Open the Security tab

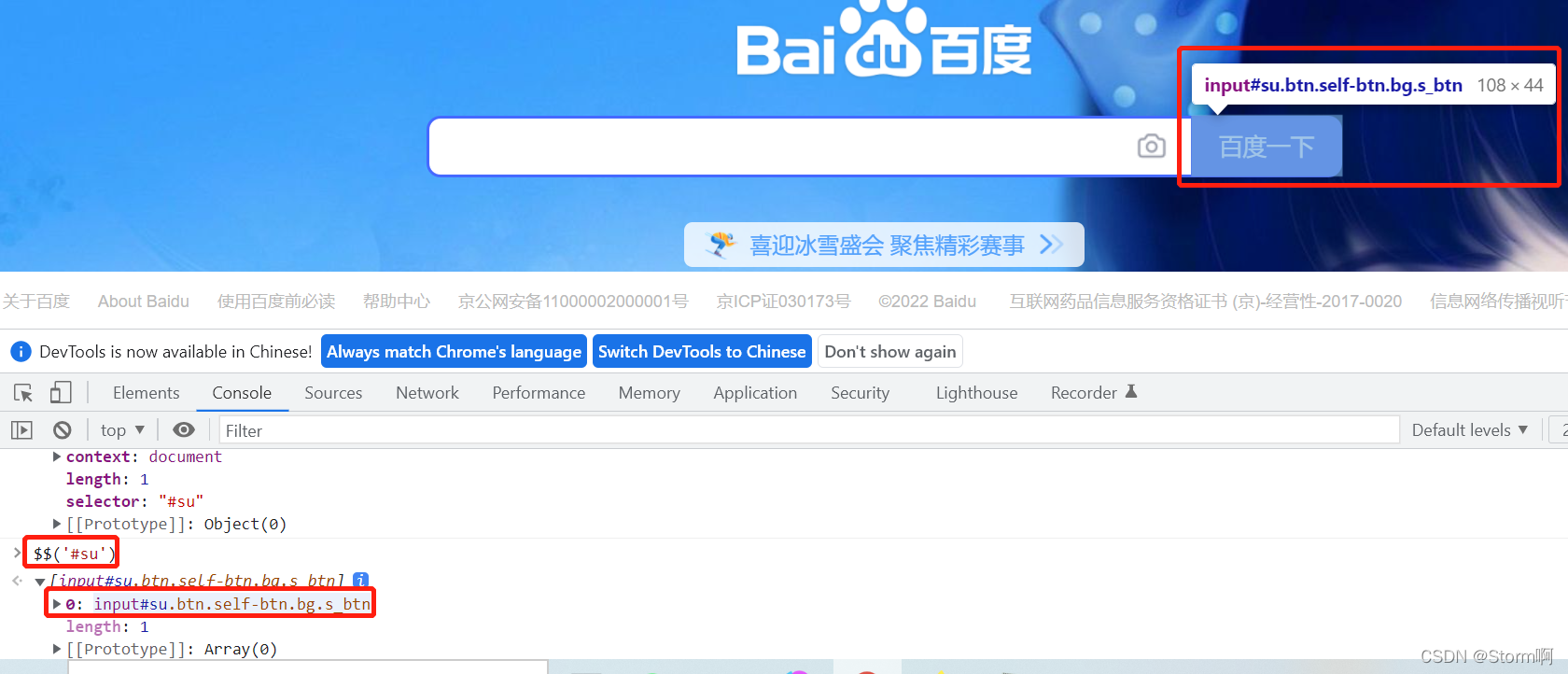[x=861, y=393]
